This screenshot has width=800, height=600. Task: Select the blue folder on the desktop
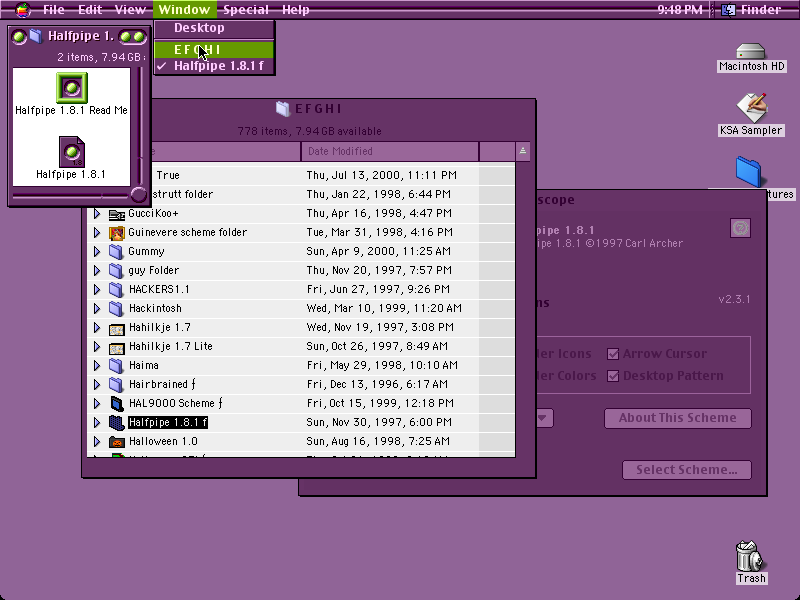[x=748, y=172]
